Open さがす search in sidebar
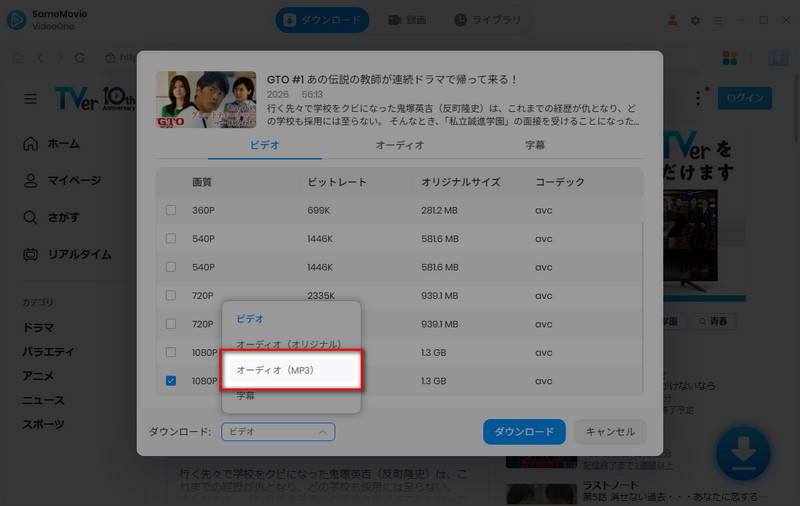The width and height of the screenshot is (800, 506). tap(52, 217)
